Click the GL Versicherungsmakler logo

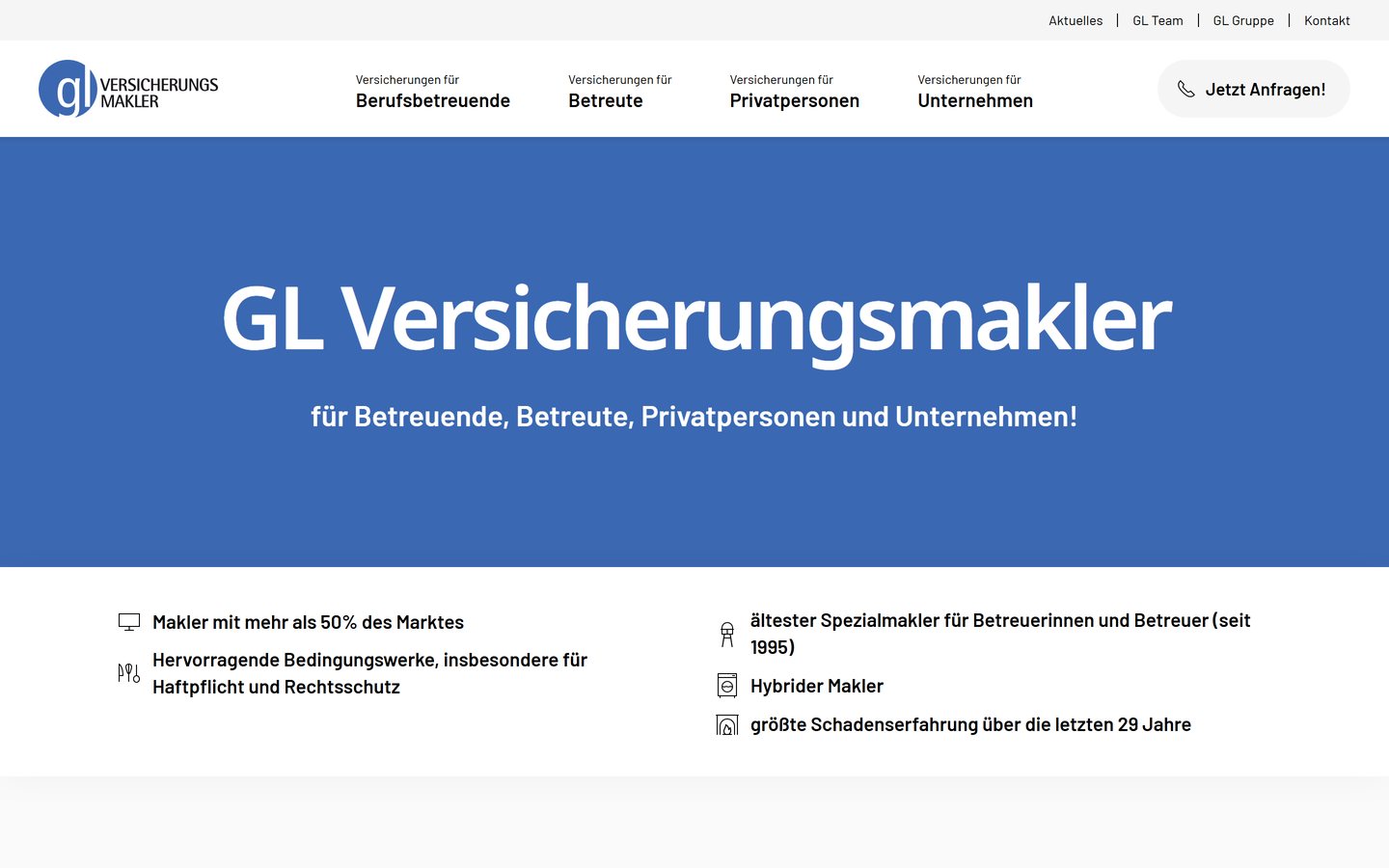pos(128,89)
